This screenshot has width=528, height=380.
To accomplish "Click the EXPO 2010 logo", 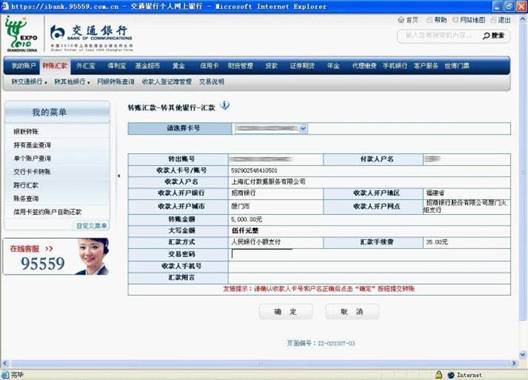I will (21, 34).
